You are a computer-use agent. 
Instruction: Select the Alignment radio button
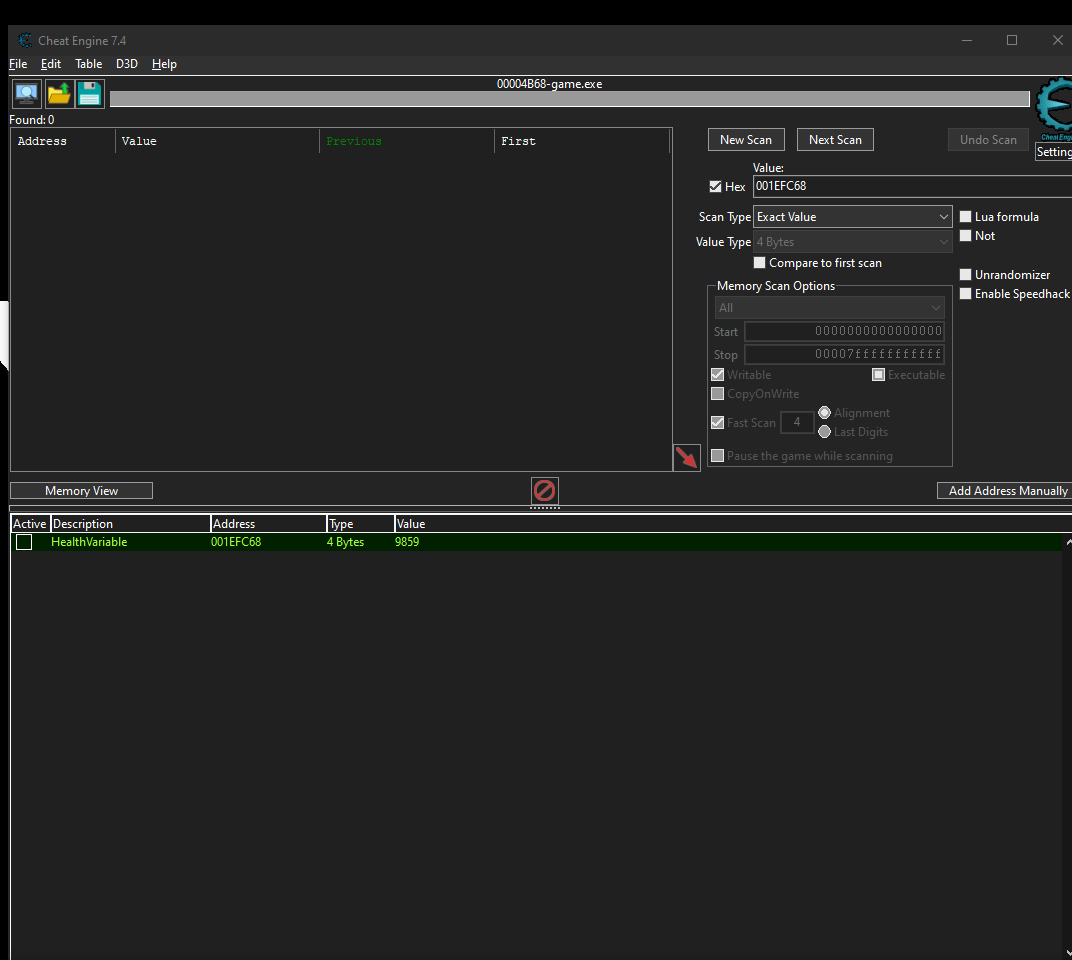click(825, 413)
